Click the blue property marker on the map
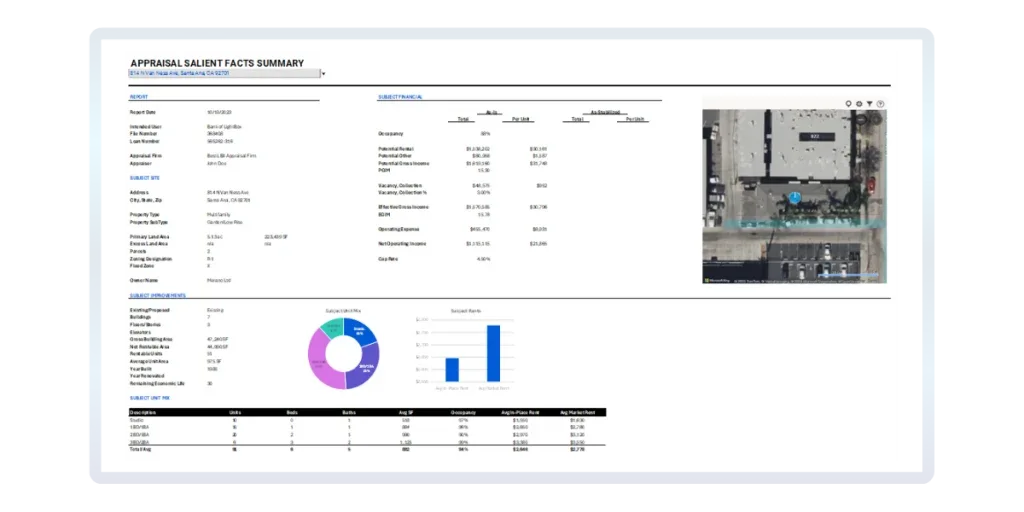This screenshot has width=1024, height=512. coord(794,197)
